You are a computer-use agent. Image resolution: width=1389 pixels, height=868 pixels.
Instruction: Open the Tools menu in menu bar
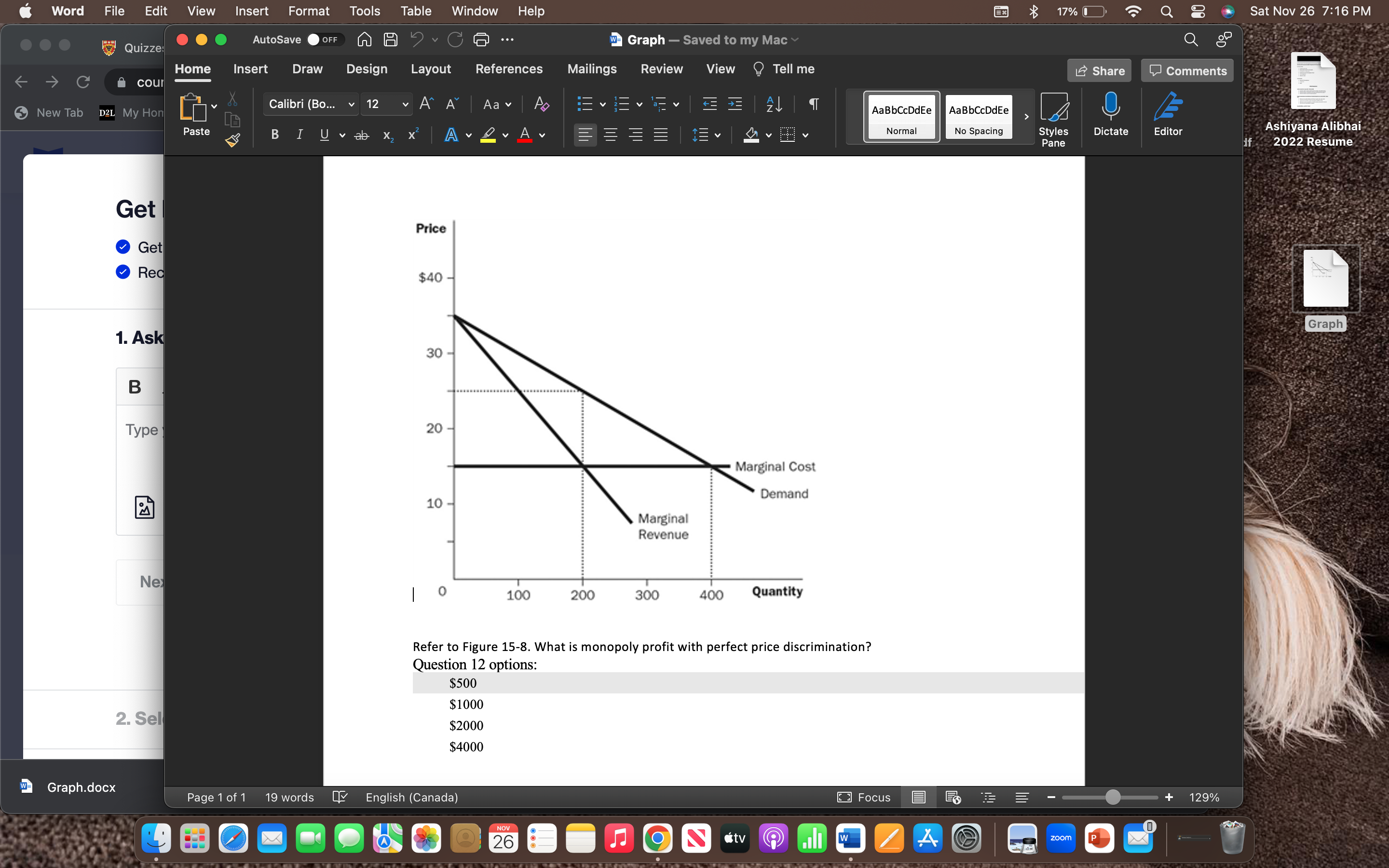coord(365,11)
